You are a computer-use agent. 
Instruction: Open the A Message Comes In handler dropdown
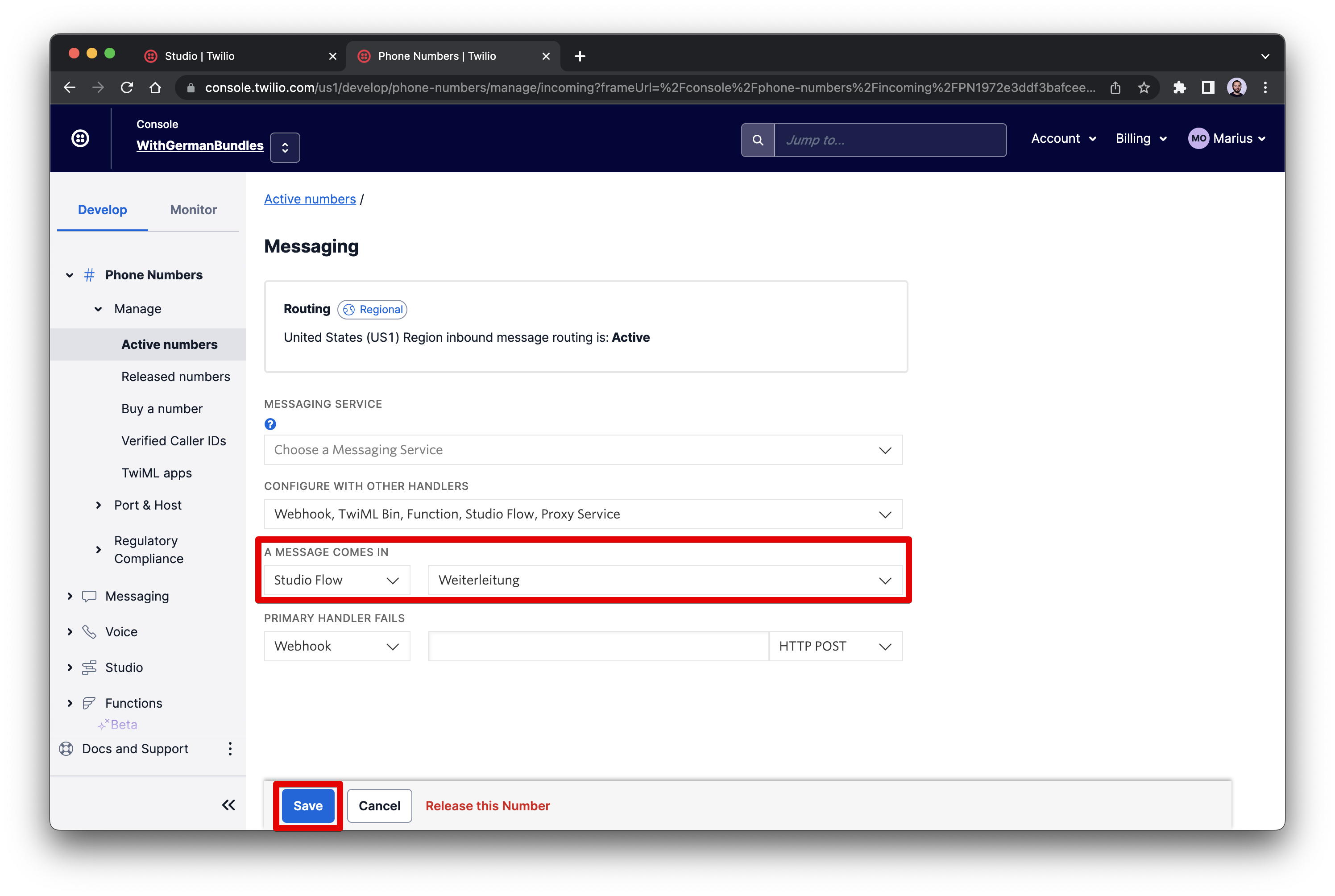click(x=336, y=580)
